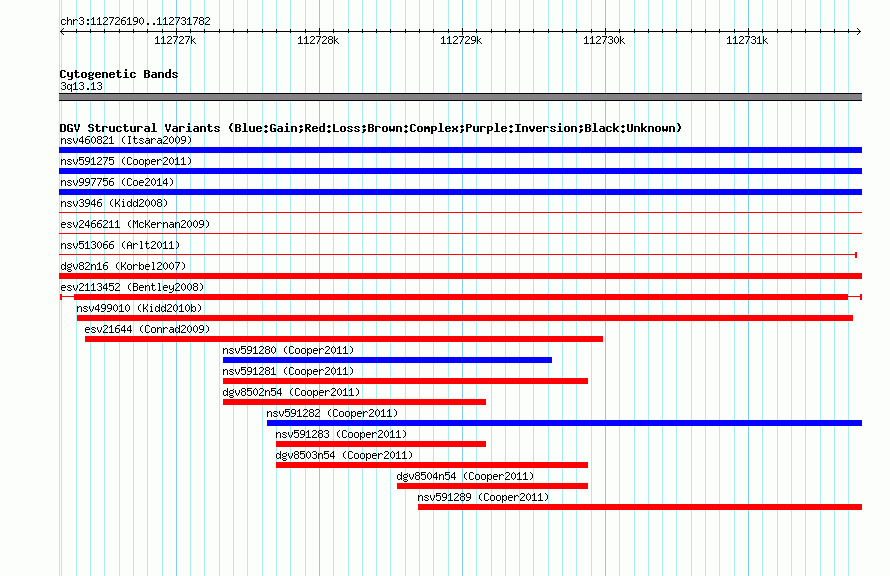Click the dgv82n16 (Korbel2007) label
The height and width of the screenshot is (576, 890).
(123, 266)
